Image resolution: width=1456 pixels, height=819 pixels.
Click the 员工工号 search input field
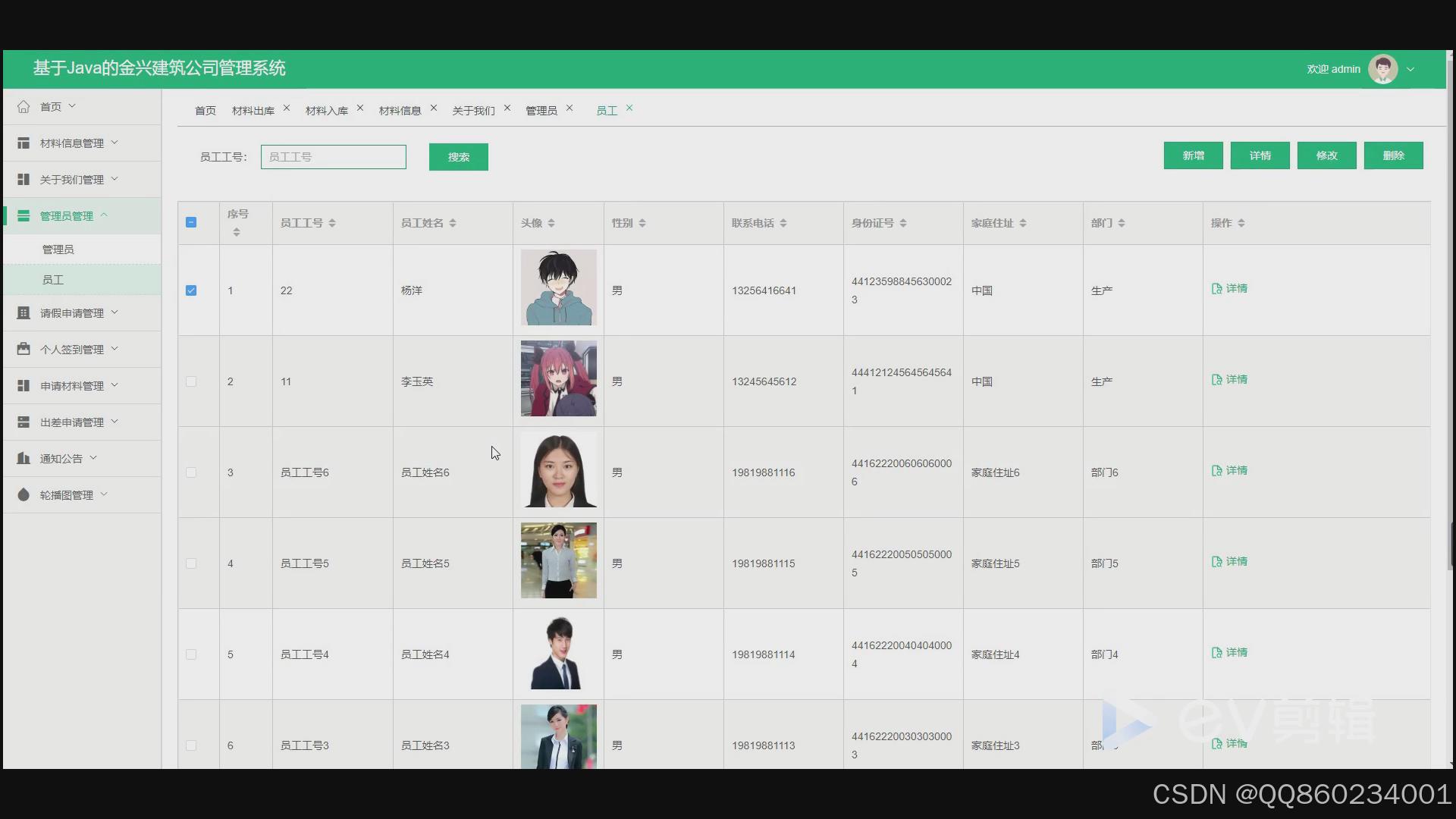(x=334, y=157)
